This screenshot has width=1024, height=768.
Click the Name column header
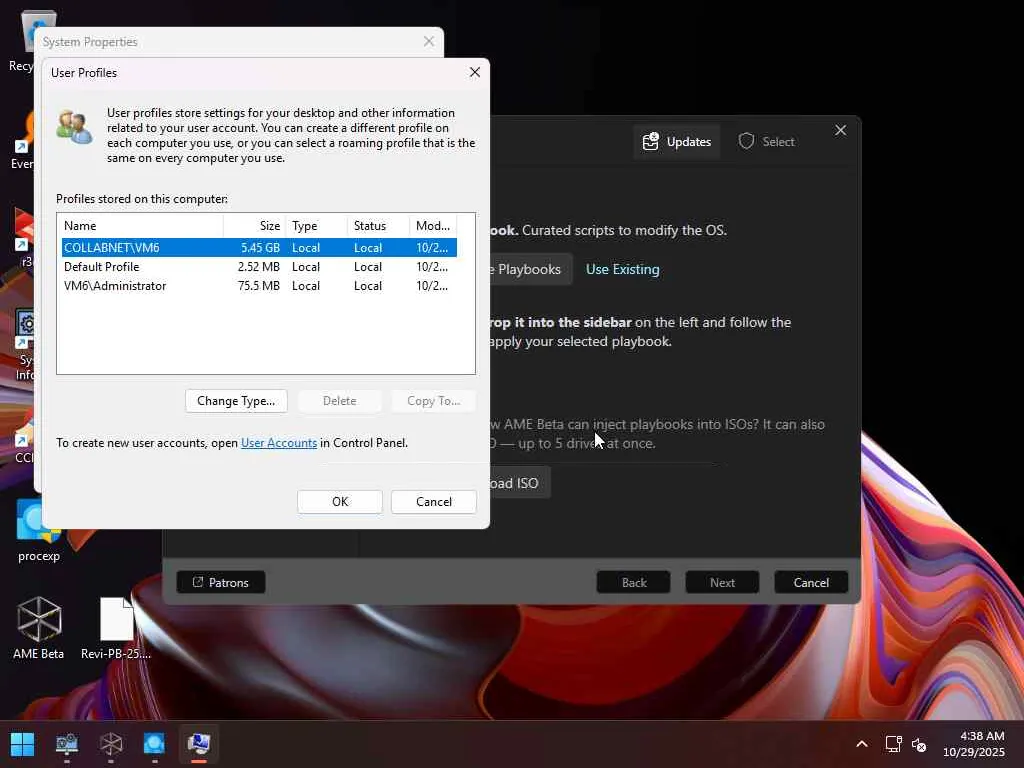tap(140, 226)
